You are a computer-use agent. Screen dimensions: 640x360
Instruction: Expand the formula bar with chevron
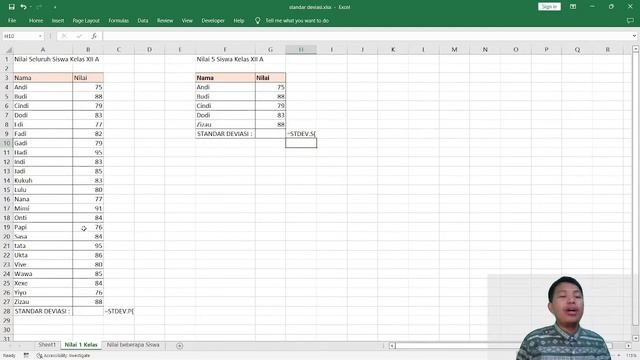click(x=634, y=36)
